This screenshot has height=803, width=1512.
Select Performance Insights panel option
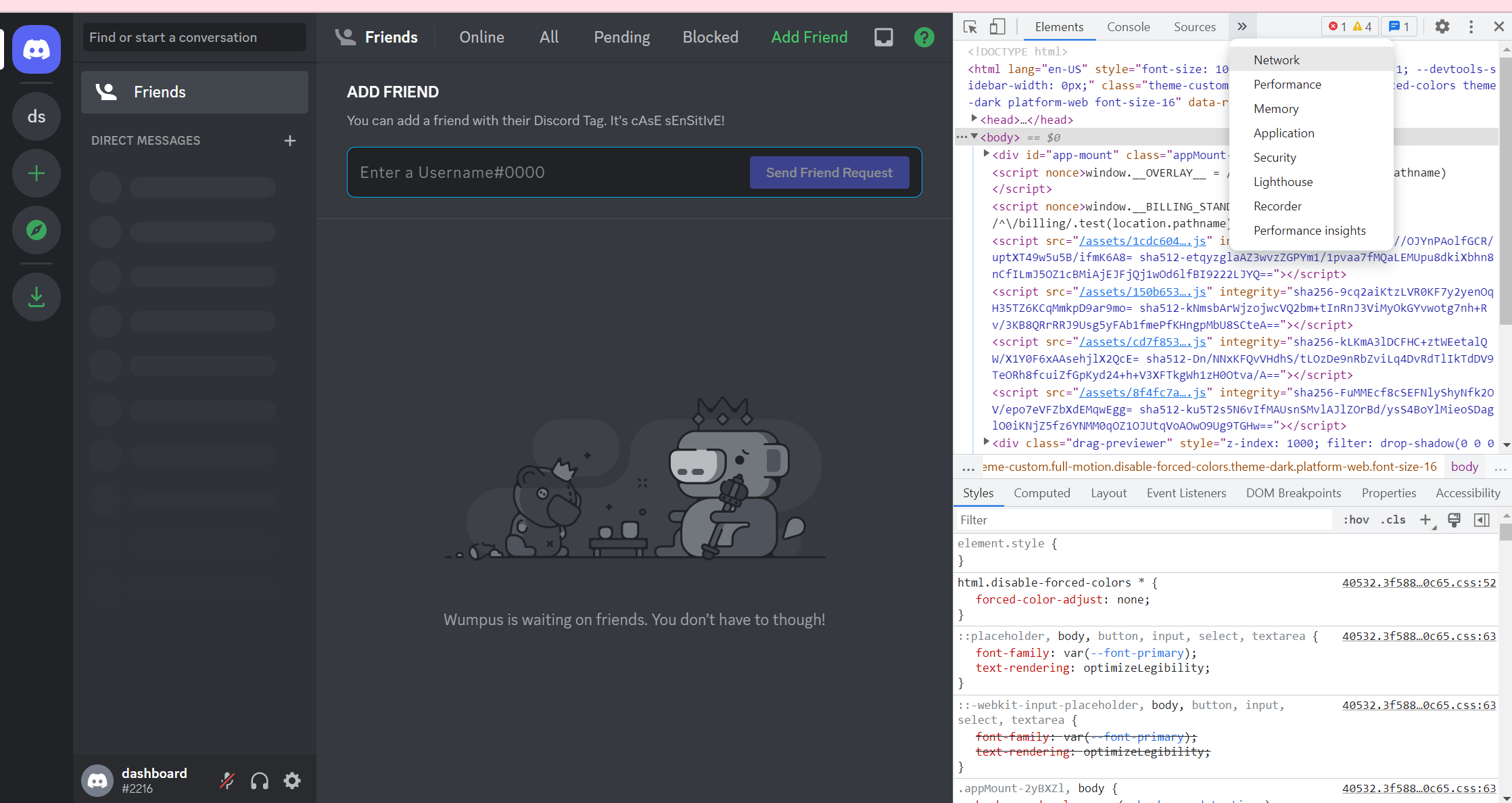[x=1309, y=230]
